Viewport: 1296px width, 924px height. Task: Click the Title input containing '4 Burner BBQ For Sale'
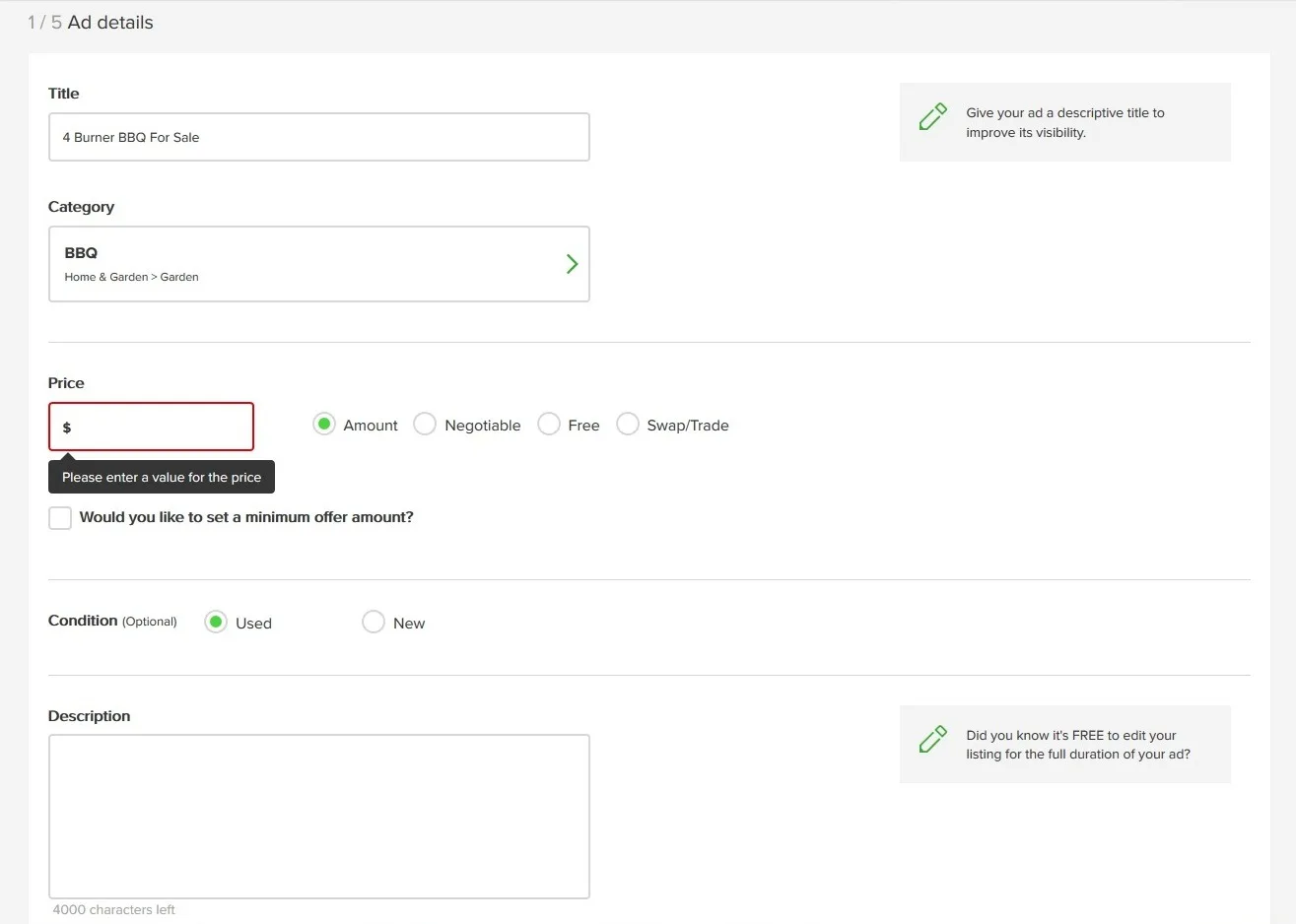pyautogui.click(x=319, y=137)
